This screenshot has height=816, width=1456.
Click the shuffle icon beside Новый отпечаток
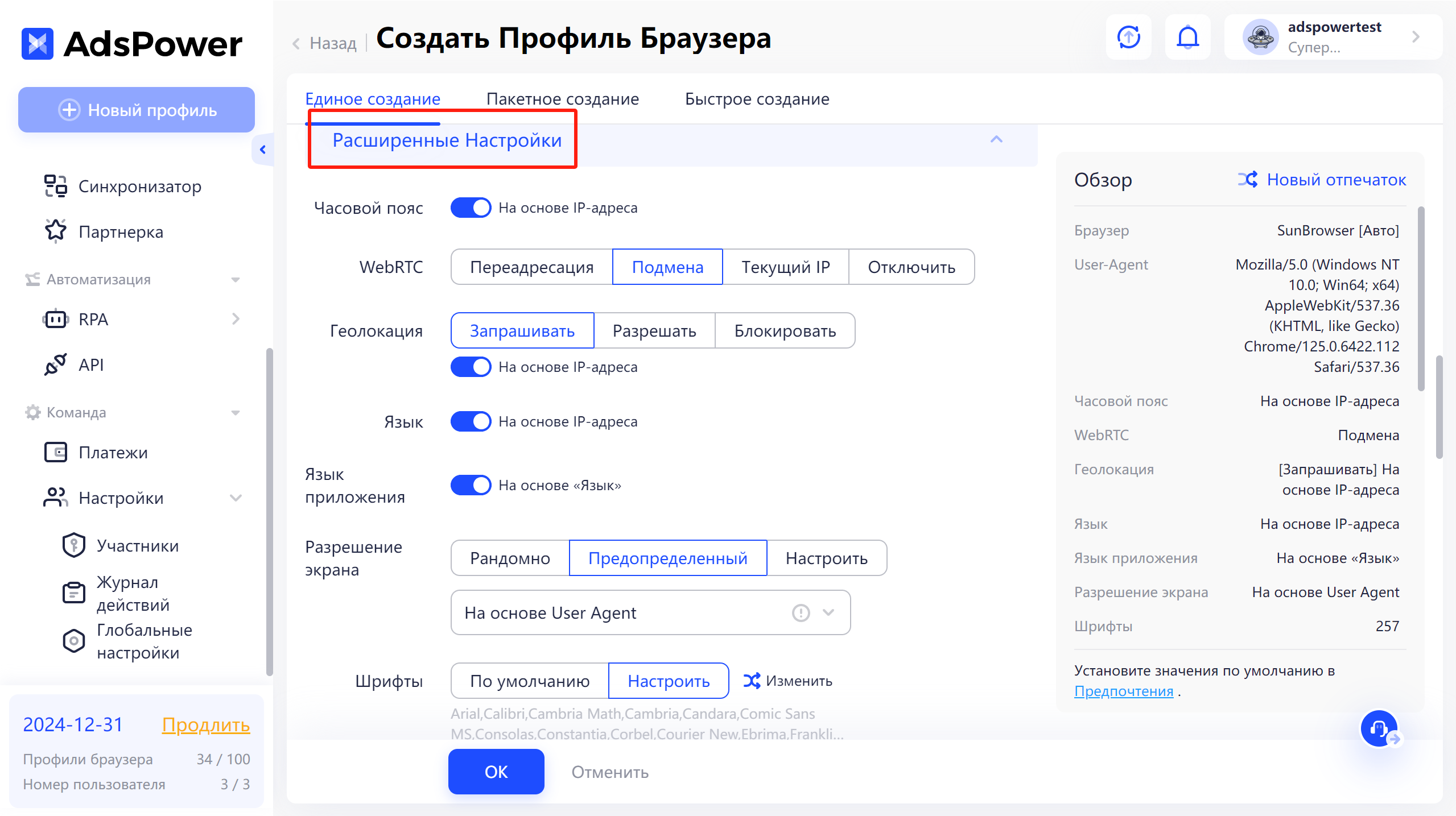pyautogui.click(x=1248, y=179)
